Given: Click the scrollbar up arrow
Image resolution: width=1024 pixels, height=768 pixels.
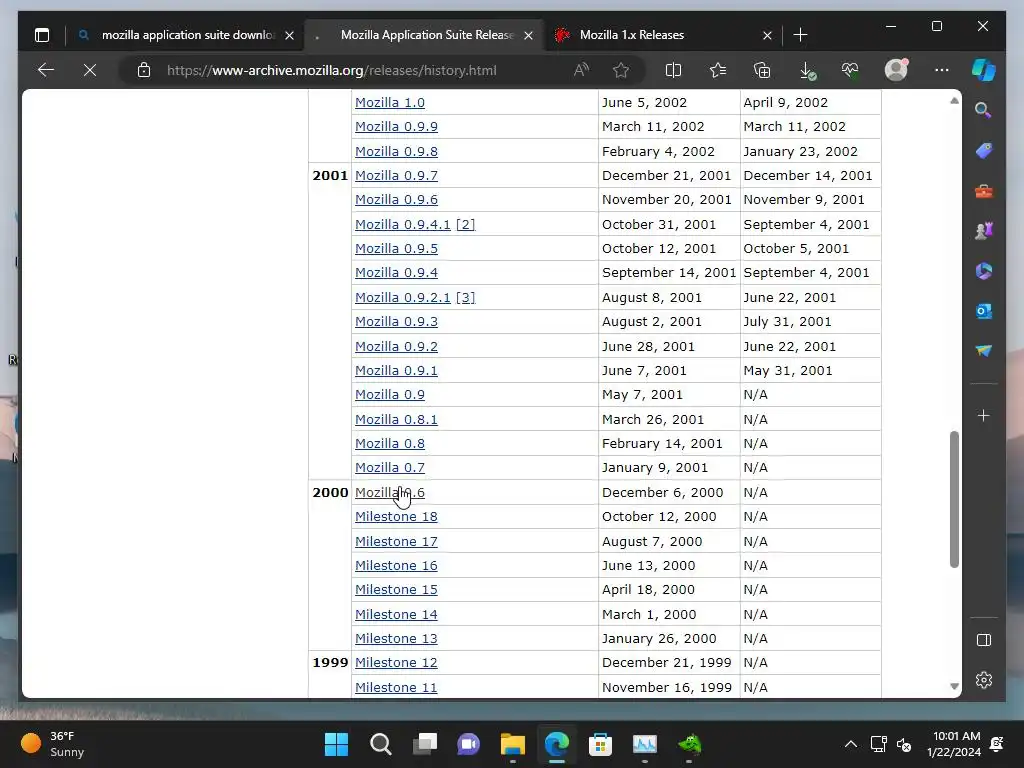Looking at the screenshot, I should (x=954, y=101).
